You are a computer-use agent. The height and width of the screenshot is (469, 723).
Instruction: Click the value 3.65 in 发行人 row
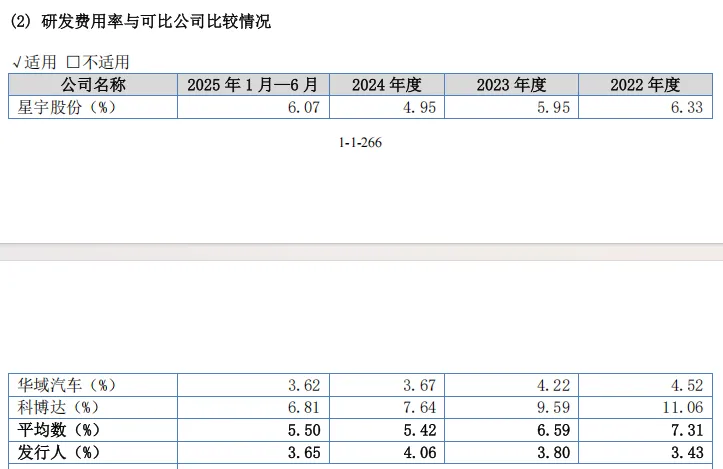point(304,452)
